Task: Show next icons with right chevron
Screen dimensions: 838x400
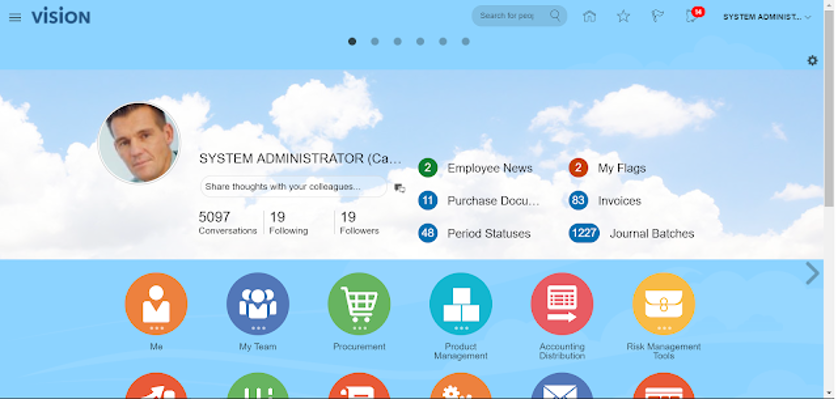Action: pyautogui.click(x=812, y=273)
